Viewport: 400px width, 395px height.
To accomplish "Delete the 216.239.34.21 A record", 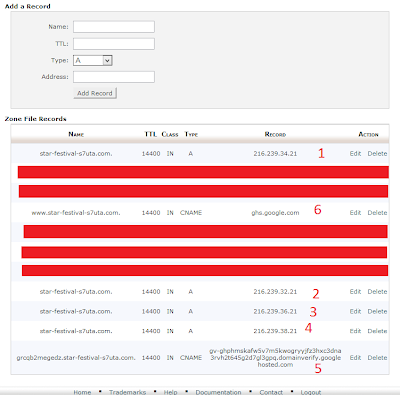I will click(x=377, y=154).
